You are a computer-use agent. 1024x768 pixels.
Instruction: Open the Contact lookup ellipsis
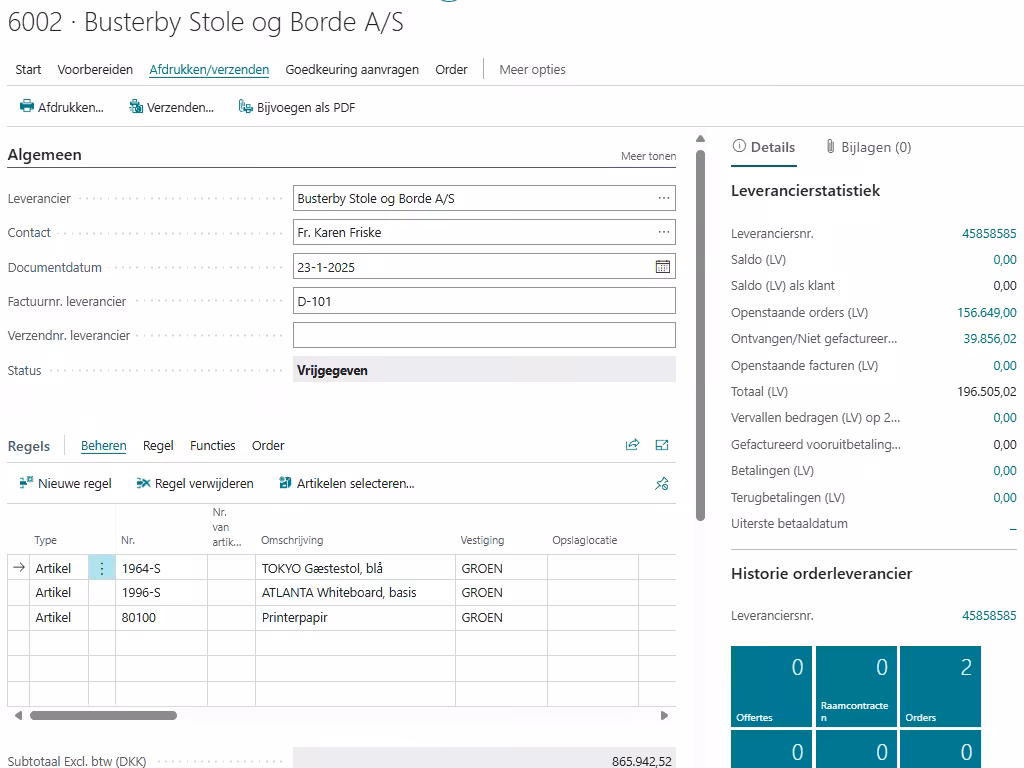point(663,233)
